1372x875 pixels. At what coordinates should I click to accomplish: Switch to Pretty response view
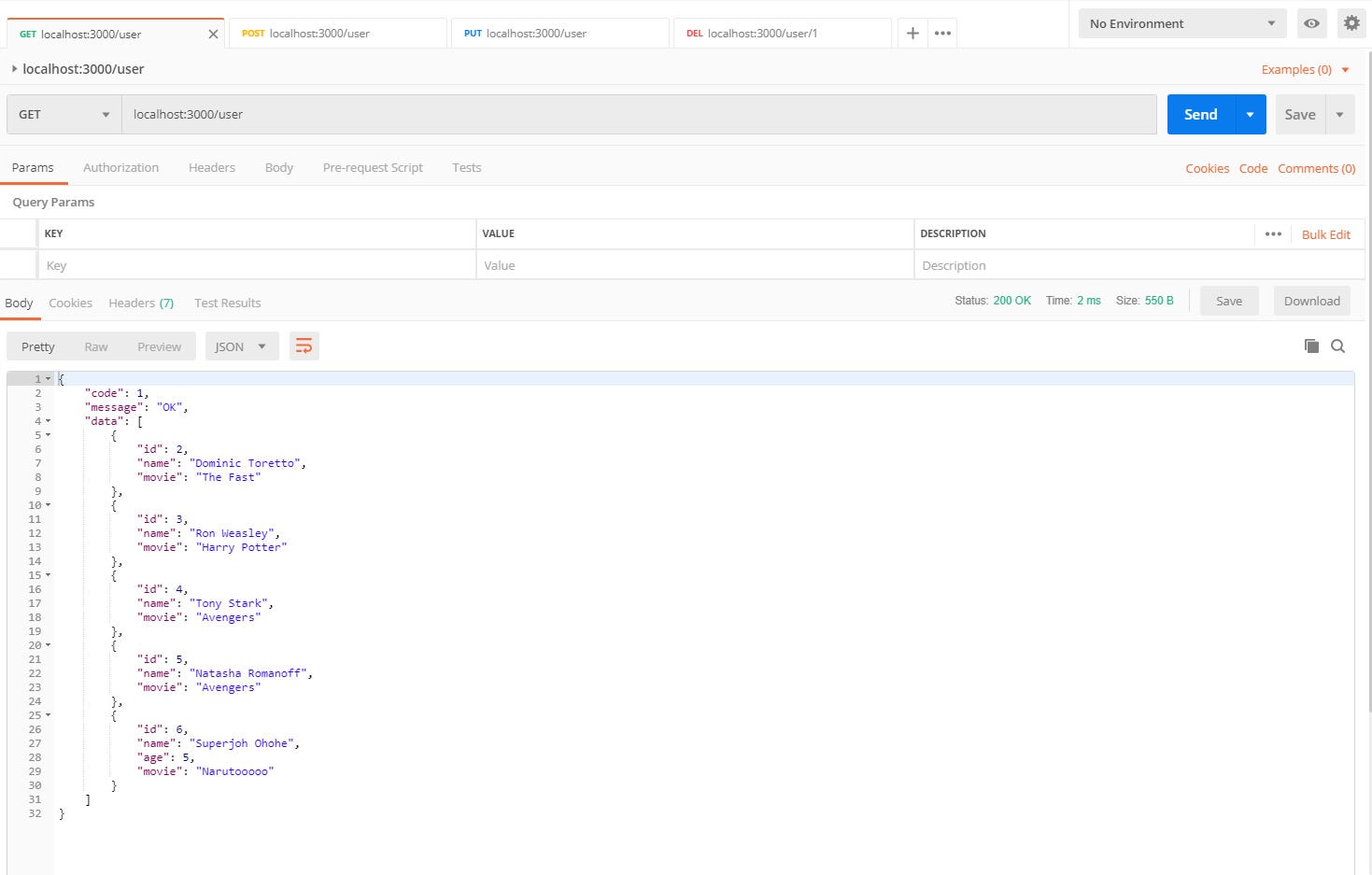click(38, 346)
